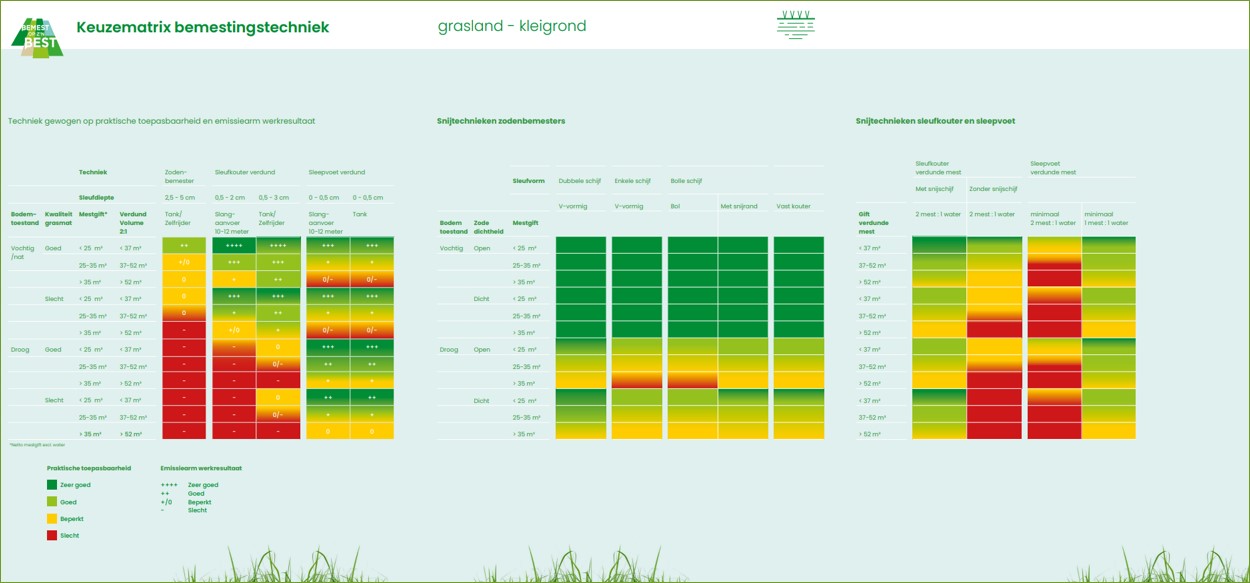
Task: Select the 'Sleepvoet verdund' column header
Action: [x=336, y=172]
